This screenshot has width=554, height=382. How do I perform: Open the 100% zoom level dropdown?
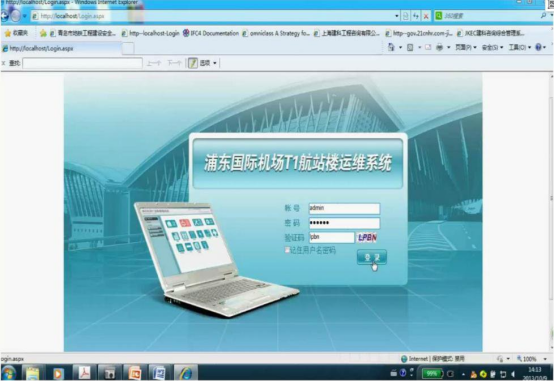click(x=532, y=359)
